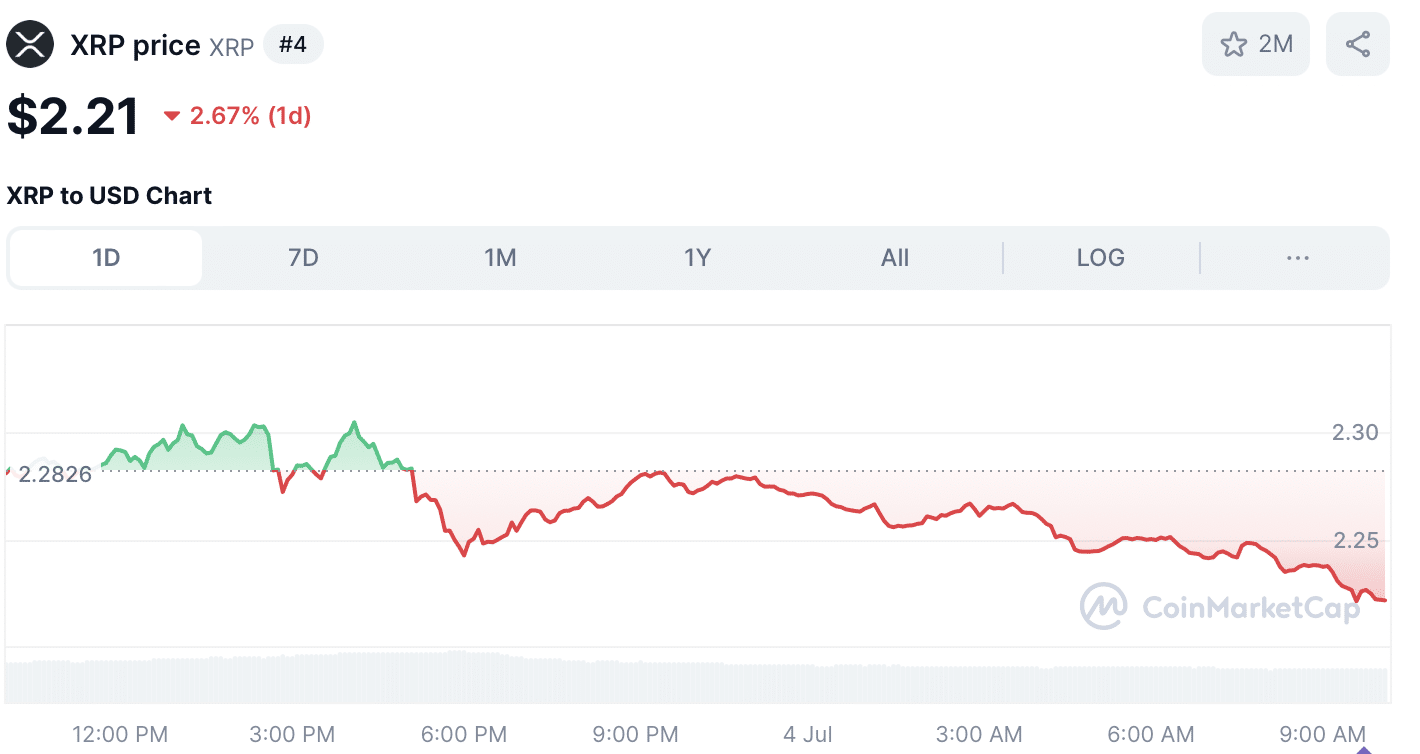Click the #4 rank badge
Image resolution: width=1420 pixels, height=754 pixels.
[x=293, y=45]
